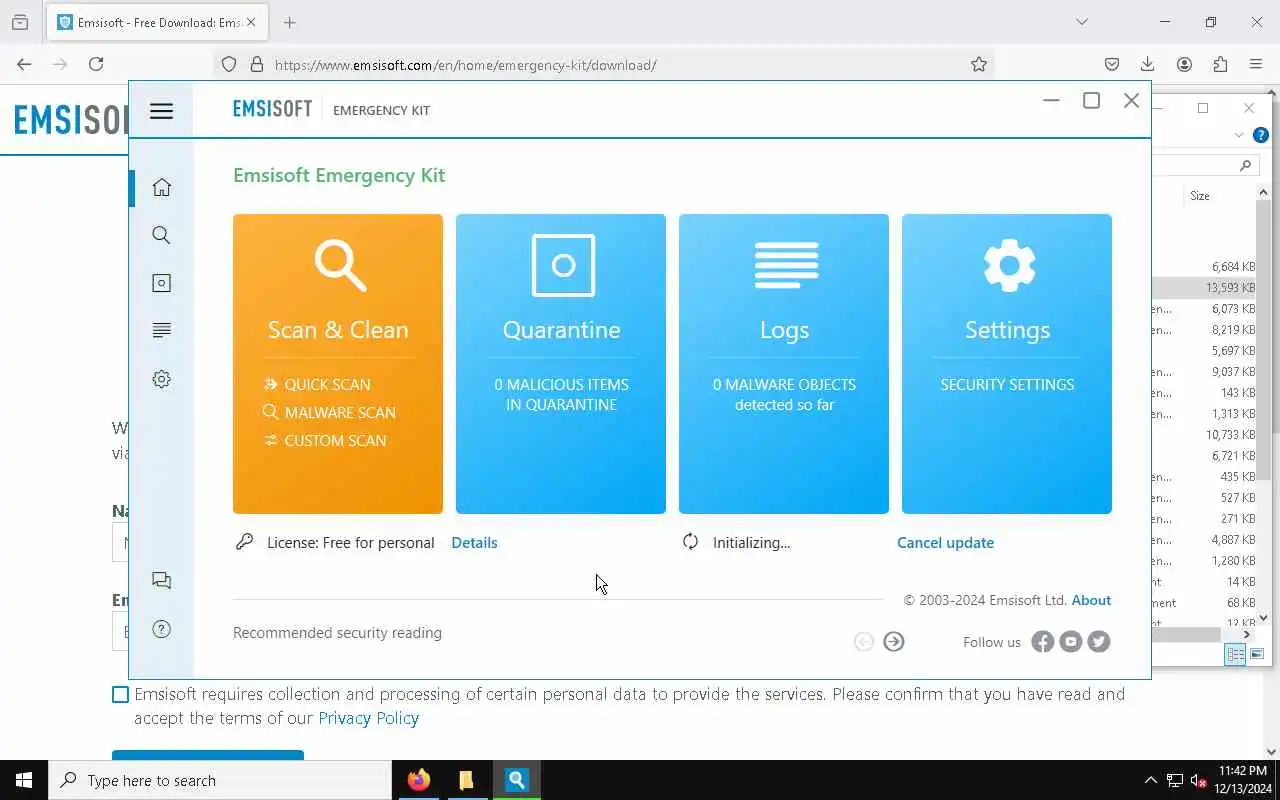Go to next recommended reading arrow
The width and height of the screenshot is (1280, 800).
coord(894,642)
